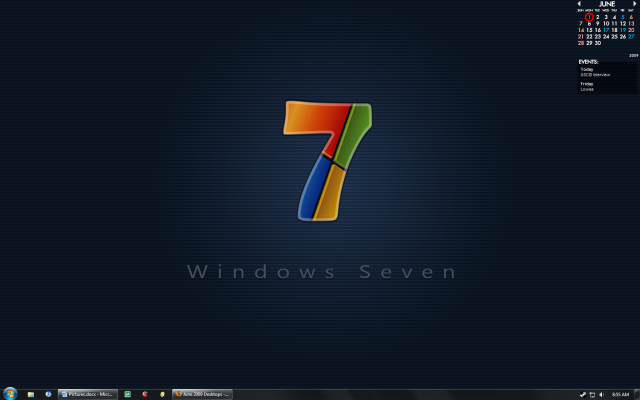Open the Windows Start orb
Viewport: 640px width, 400px height.
point(10,394)
